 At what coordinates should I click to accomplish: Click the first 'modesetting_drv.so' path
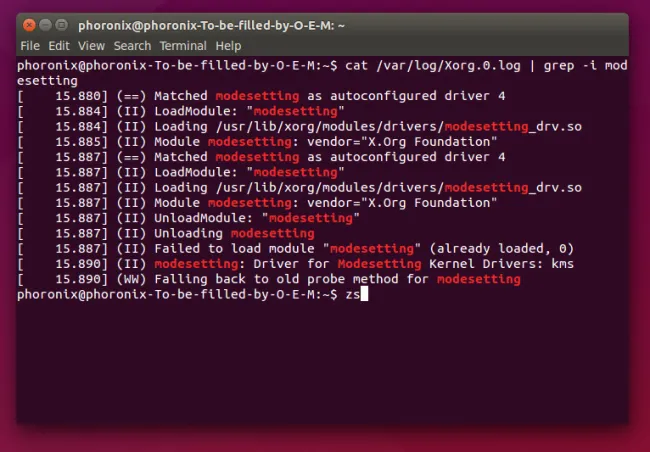pyautogui.click(x=513, y=126)
